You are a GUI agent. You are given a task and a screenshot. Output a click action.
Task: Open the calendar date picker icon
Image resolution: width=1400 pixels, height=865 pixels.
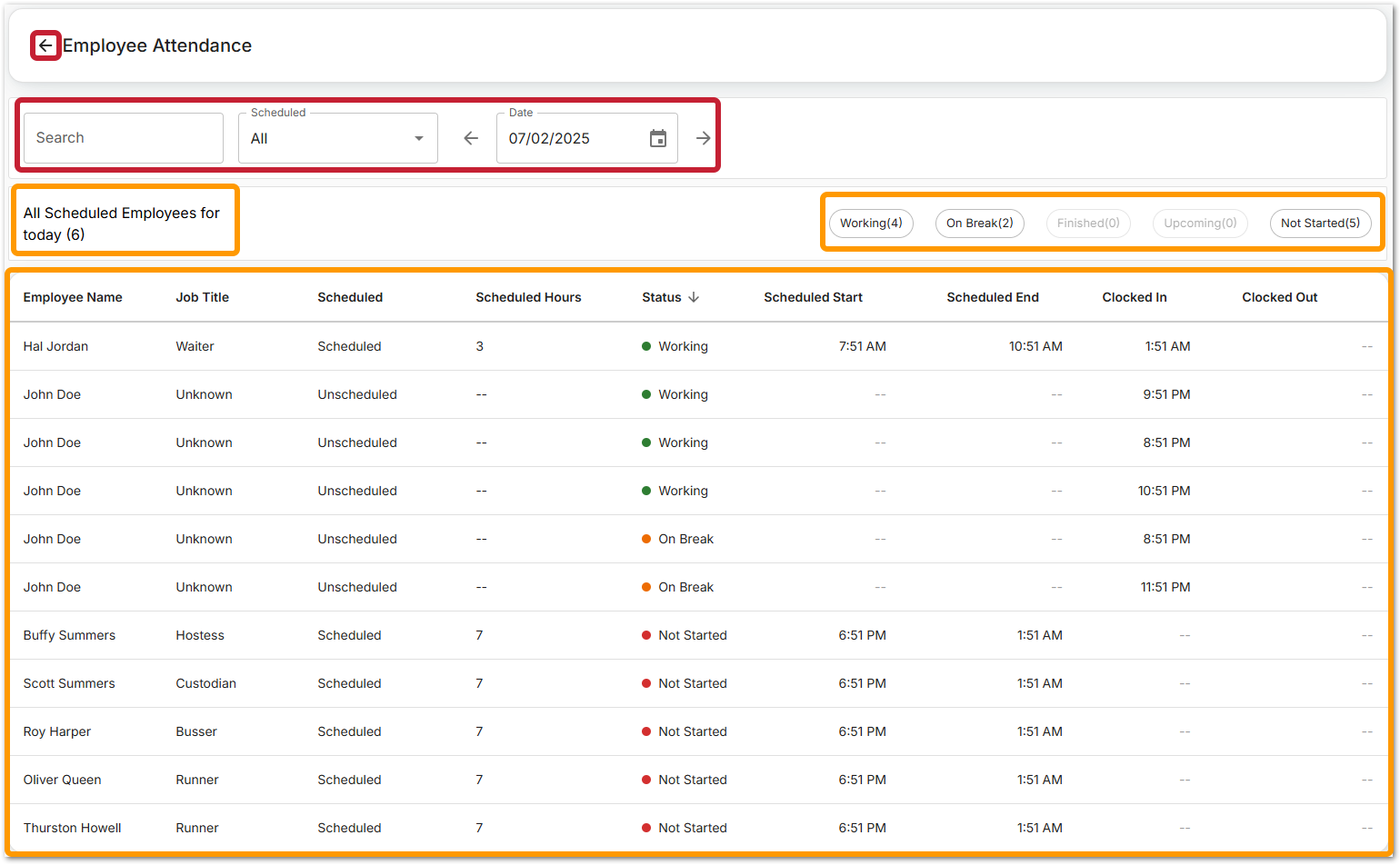click(x=658, y=138)
